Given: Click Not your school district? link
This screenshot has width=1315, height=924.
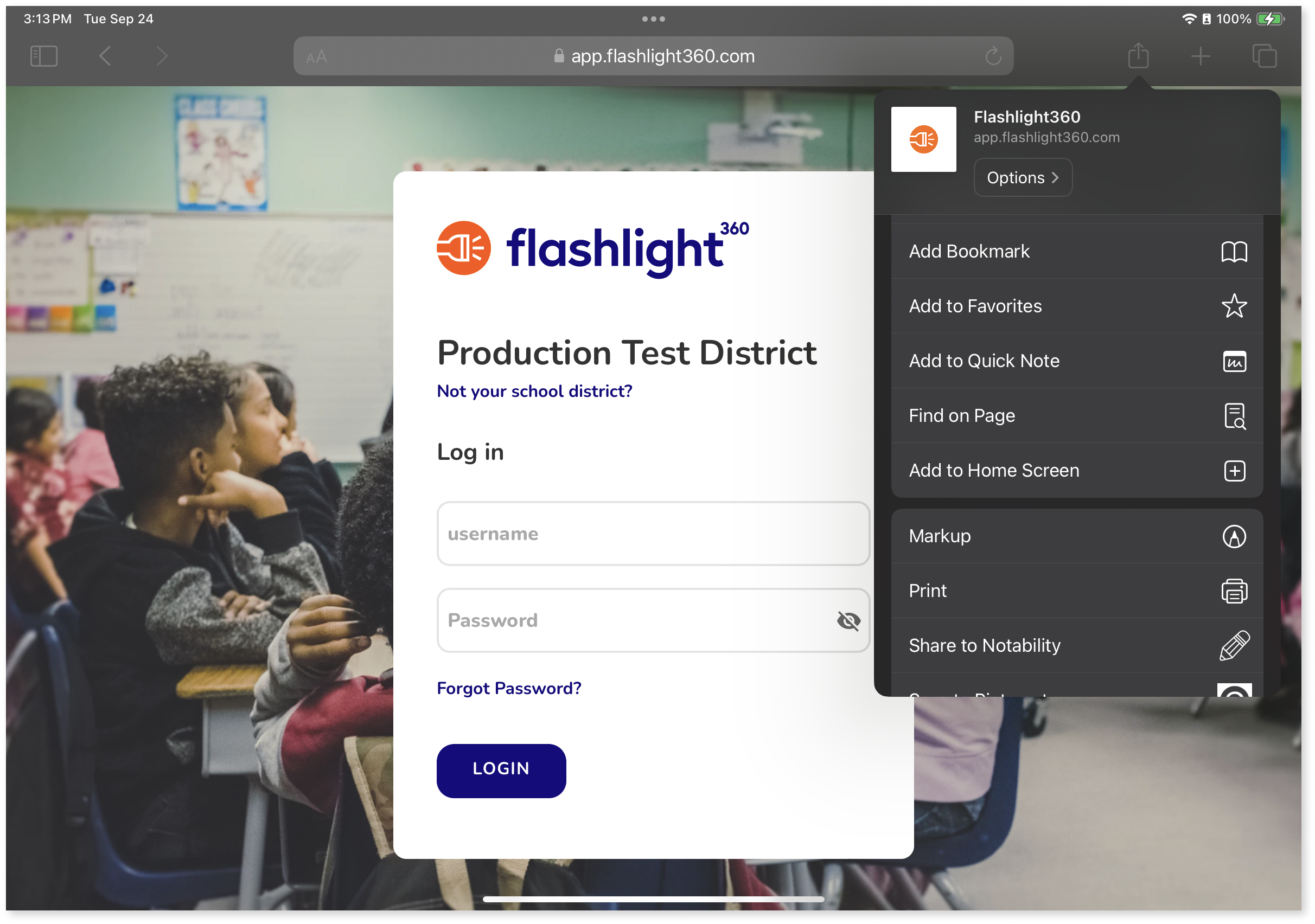Looking at the screenshot, I should click(x=534, y=391).
